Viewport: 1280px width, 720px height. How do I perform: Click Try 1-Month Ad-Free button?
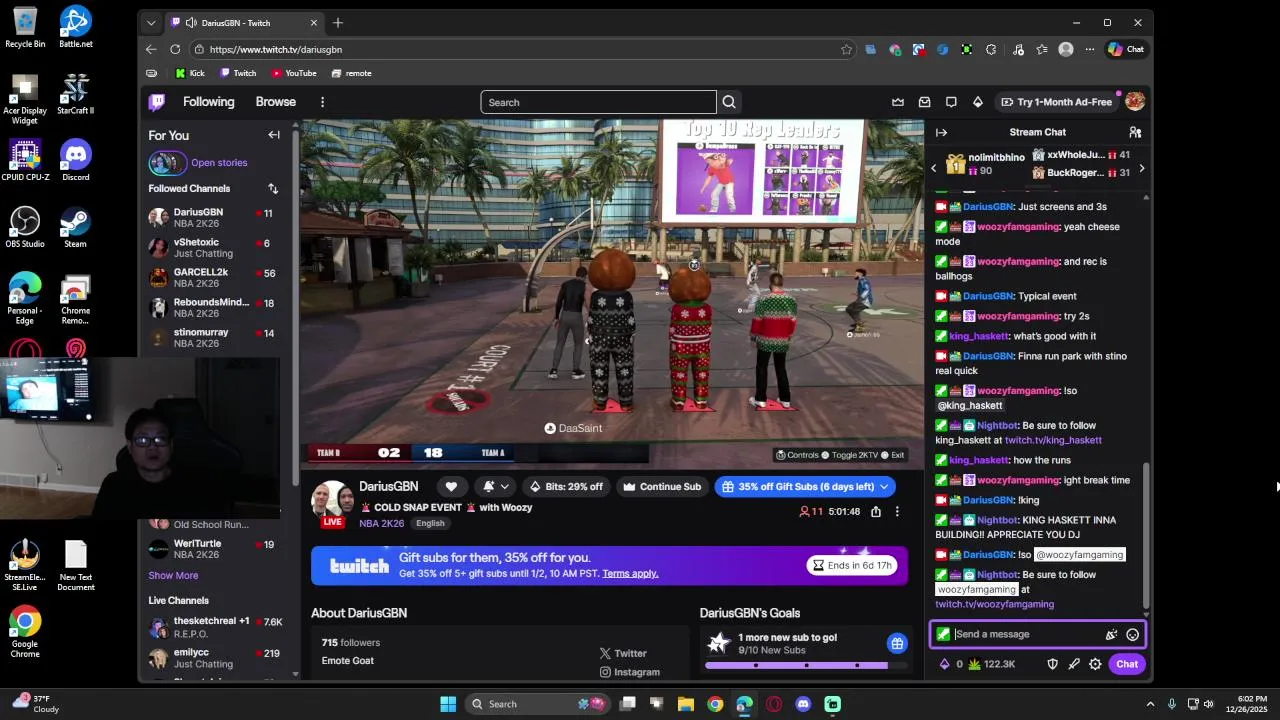[x=1056, y=102]
